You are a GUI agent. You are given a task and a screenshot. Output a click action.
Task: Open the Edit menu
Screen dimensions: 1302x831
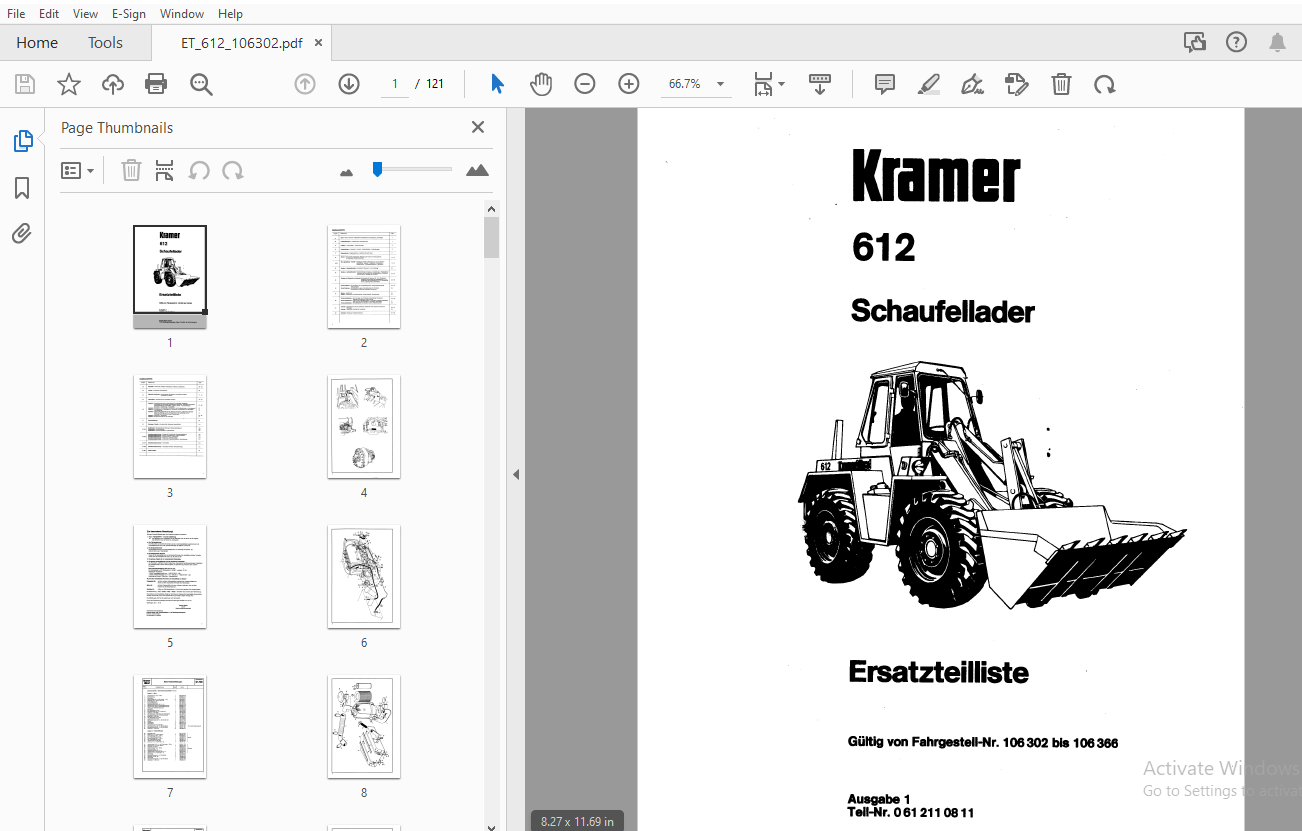coord(49,14)
